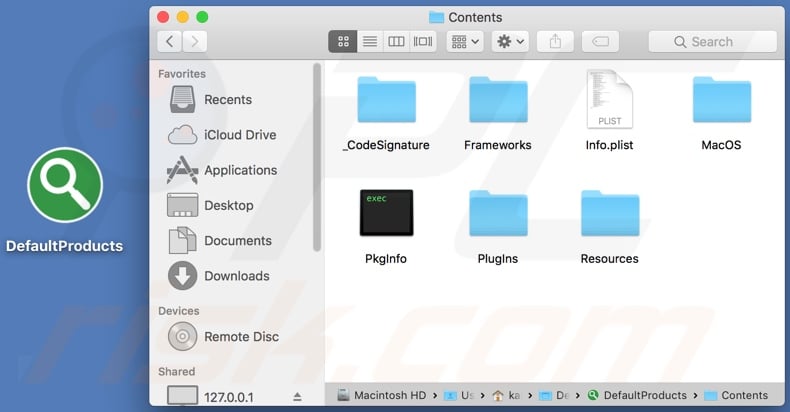Screen dimensions: 790x412
Task: Click the Contents folder icon in title bar
Action: [x=436, y=17]
